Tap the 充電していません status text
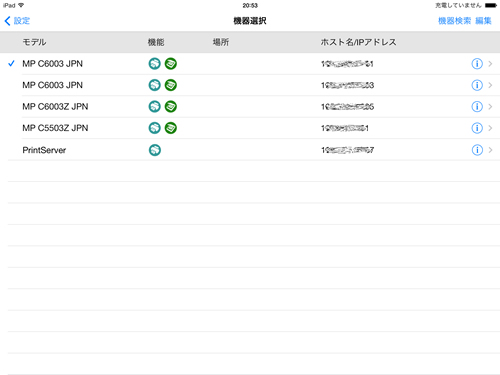 point(458,5)
